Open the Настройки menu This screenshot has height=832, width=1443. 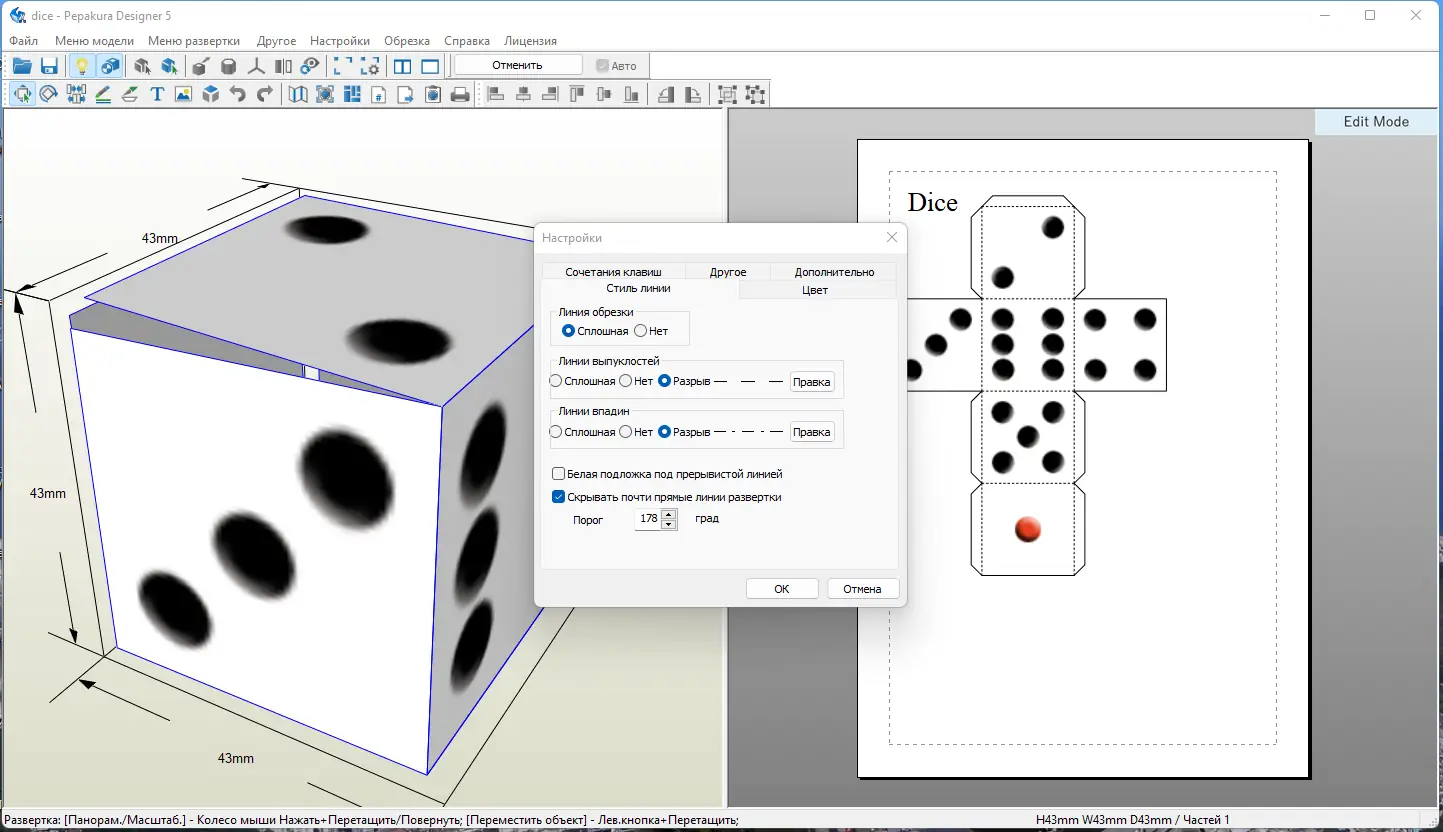point(340,41)
